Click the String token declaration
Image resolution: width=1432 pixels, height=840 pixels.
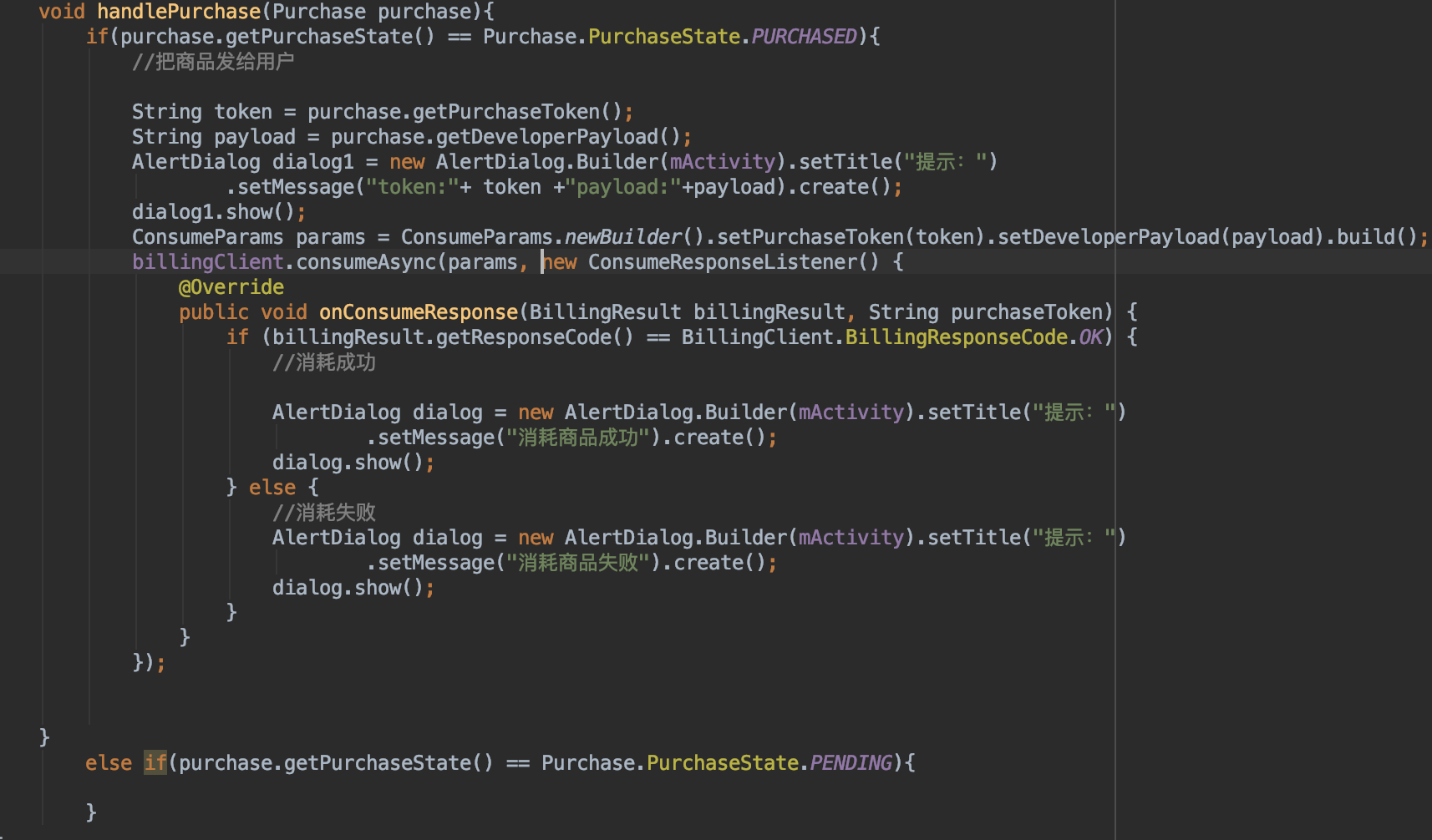[202, 112]
